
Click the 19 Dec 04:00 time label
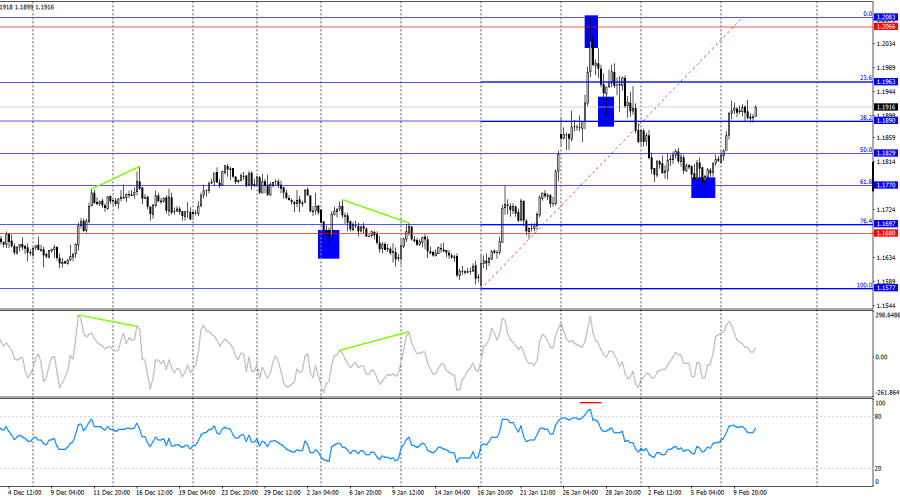coord(197,493)
